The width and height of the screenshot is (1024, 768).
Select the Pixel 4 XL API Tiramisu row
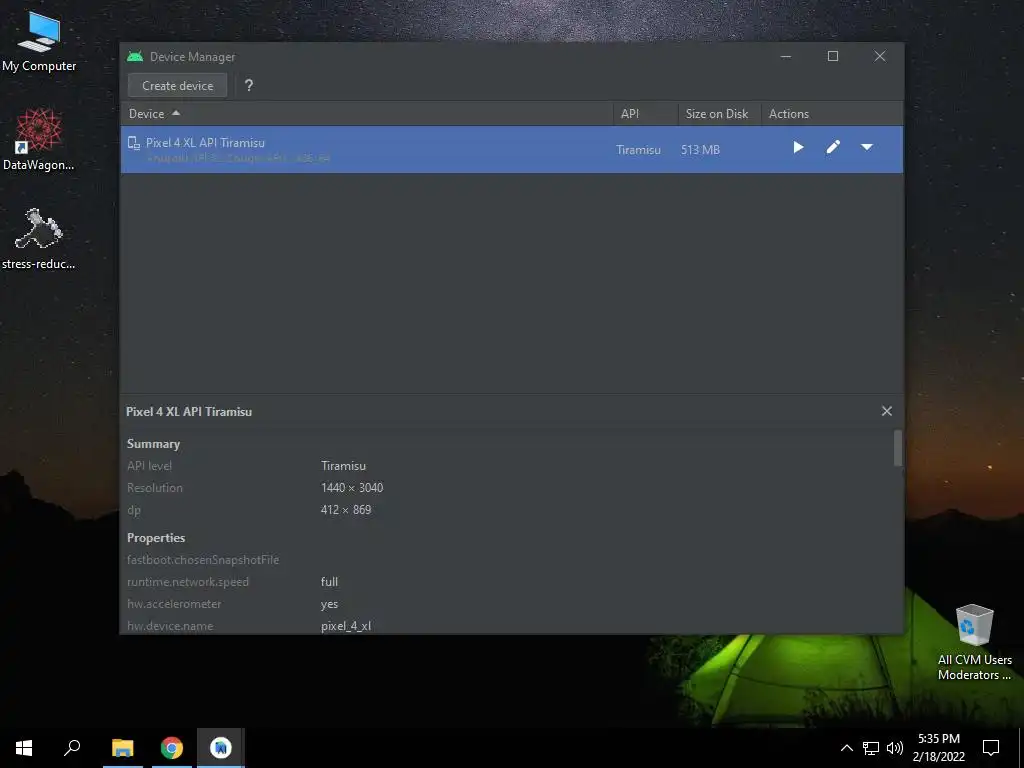[x=512, y=150]
